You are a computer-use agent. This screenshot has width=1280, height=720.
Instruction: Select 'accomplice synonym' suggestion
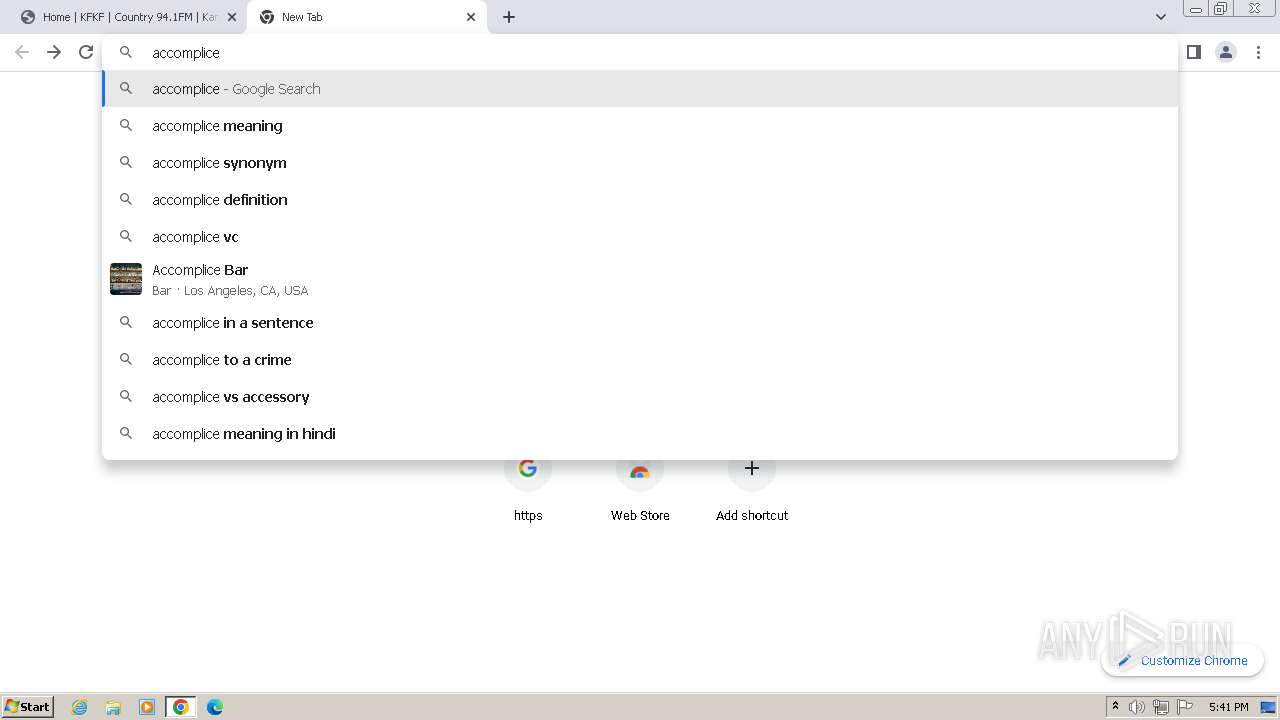pos(640,162)
